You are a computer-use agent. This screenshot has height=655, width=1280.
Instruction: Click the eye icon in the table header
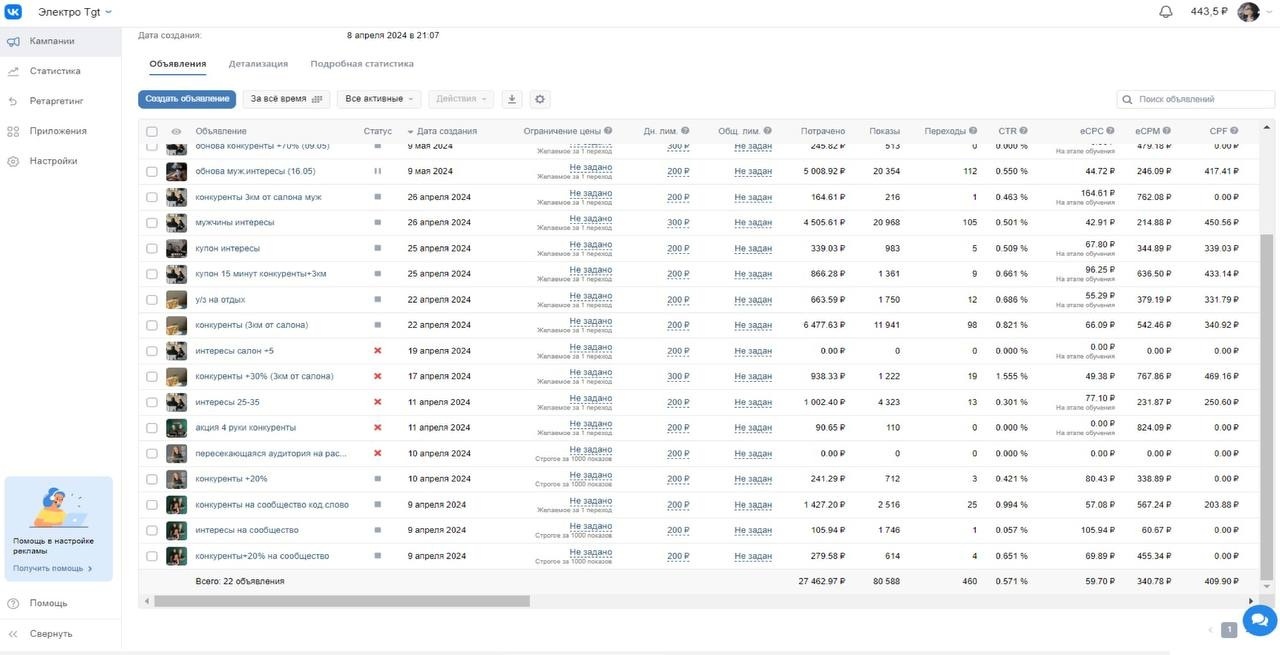[176, 131]
